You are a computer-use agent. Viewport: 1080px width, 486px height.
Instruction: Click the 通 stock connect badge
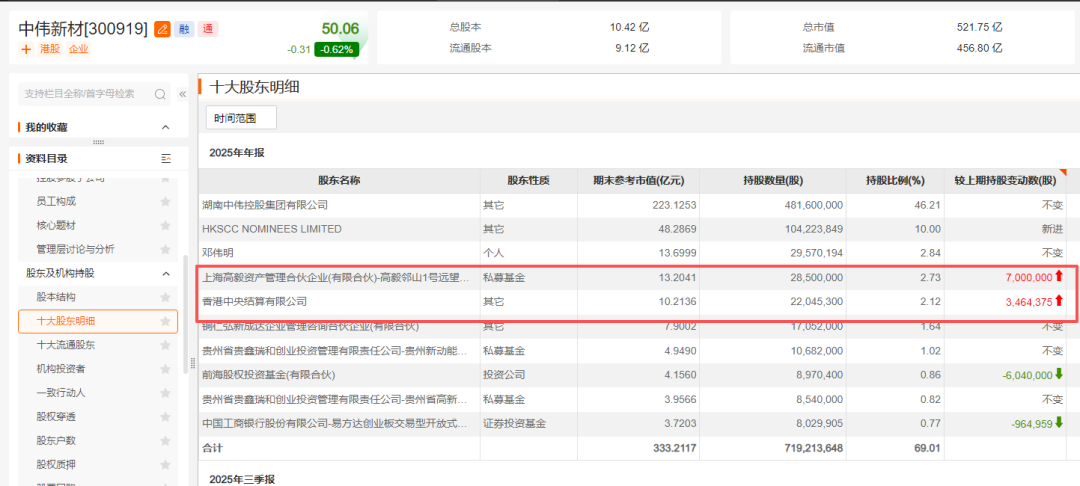(x=208, y=29)
